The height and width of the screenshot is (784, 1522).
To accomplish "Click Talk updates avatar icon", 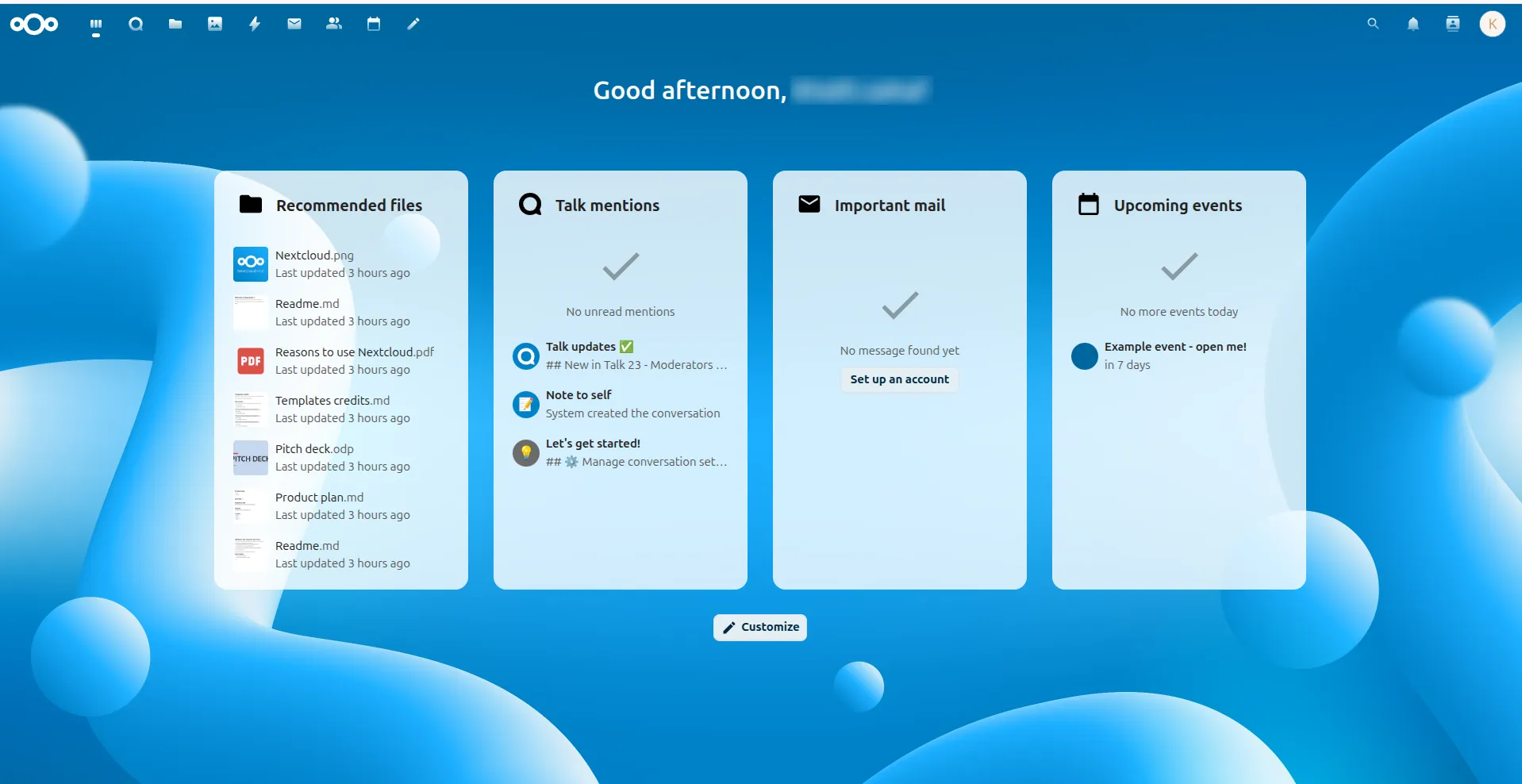I will pyautogui.click(x=526, y=356).
